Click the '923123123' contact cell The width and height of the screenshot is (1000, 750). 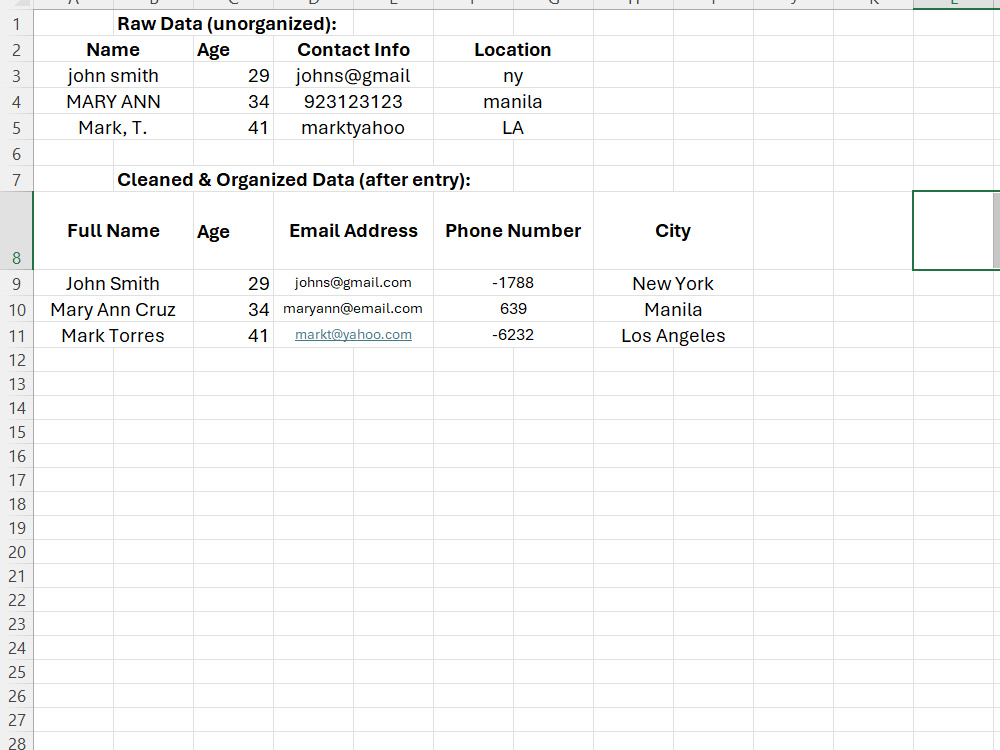(x=353, y=101)
